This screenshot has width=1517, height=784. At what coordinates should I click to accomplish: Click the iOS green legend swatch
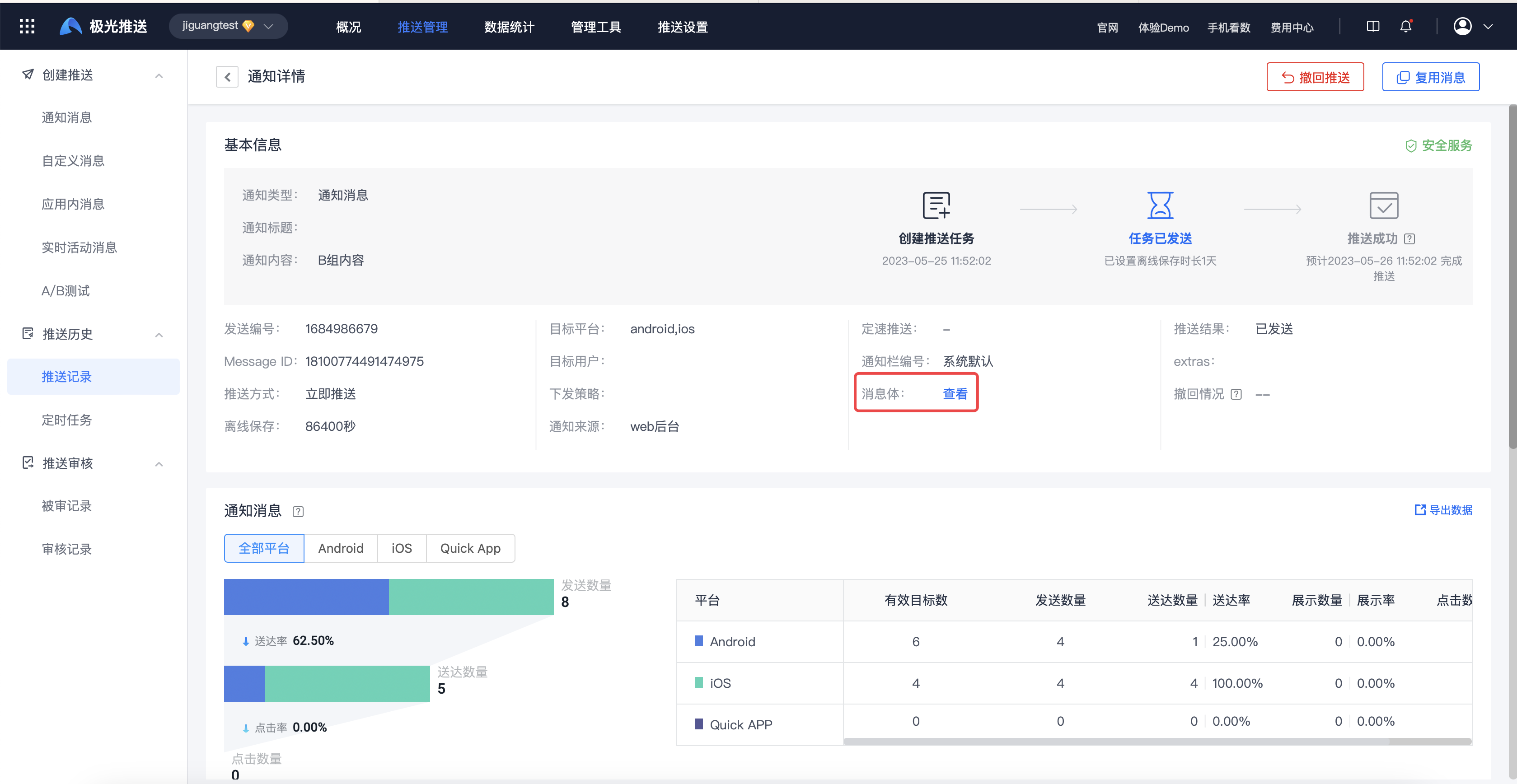click(x=698, y=683)
